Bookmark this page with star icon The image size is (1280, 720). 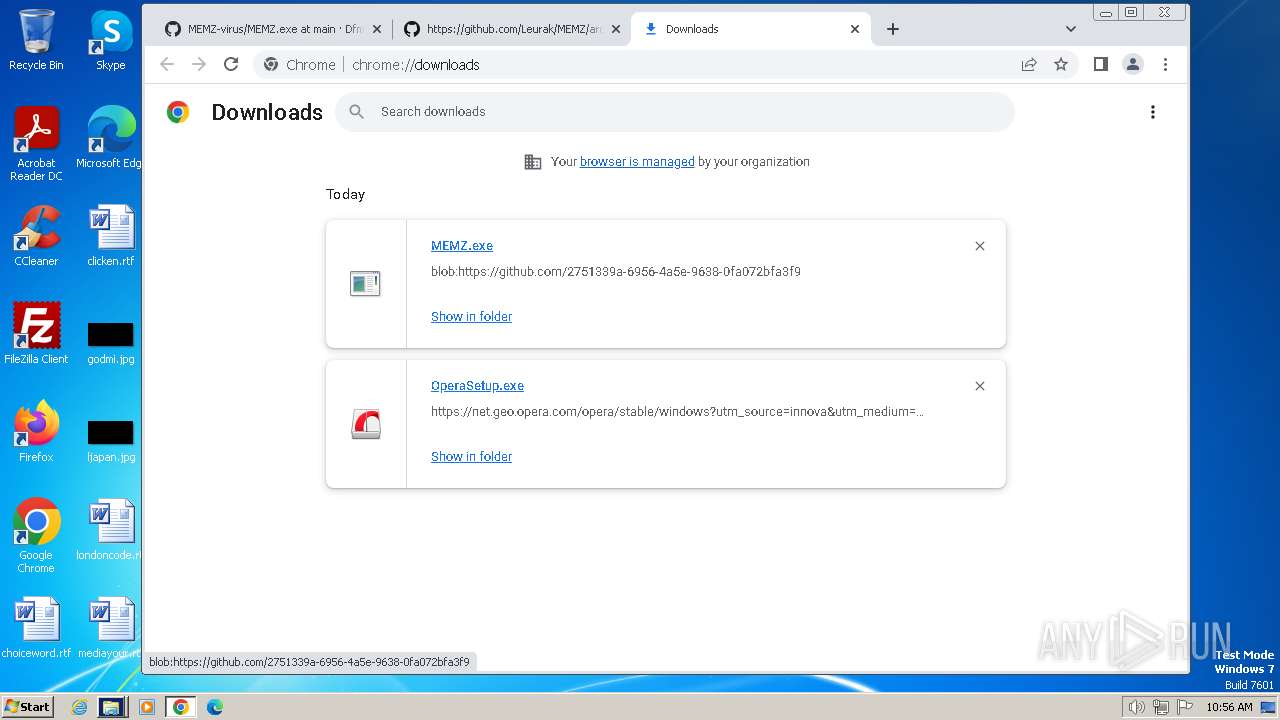point(1061,64)
